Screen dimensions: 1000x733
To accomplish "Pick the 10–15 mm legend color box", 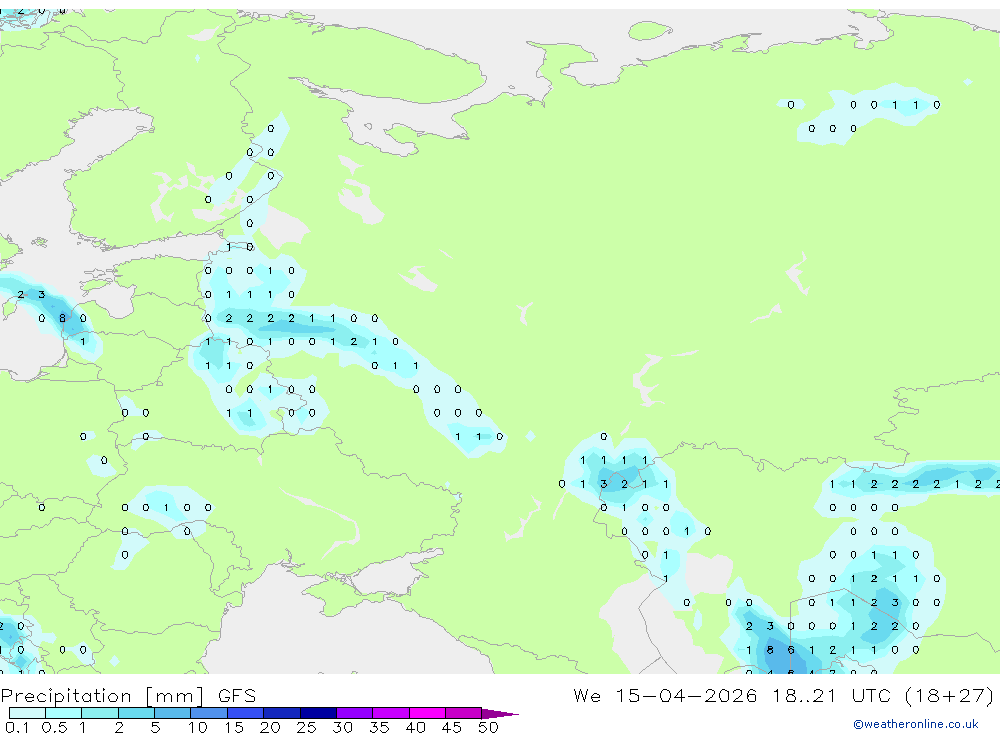I will pyautogui.click(x=209, y=713).
